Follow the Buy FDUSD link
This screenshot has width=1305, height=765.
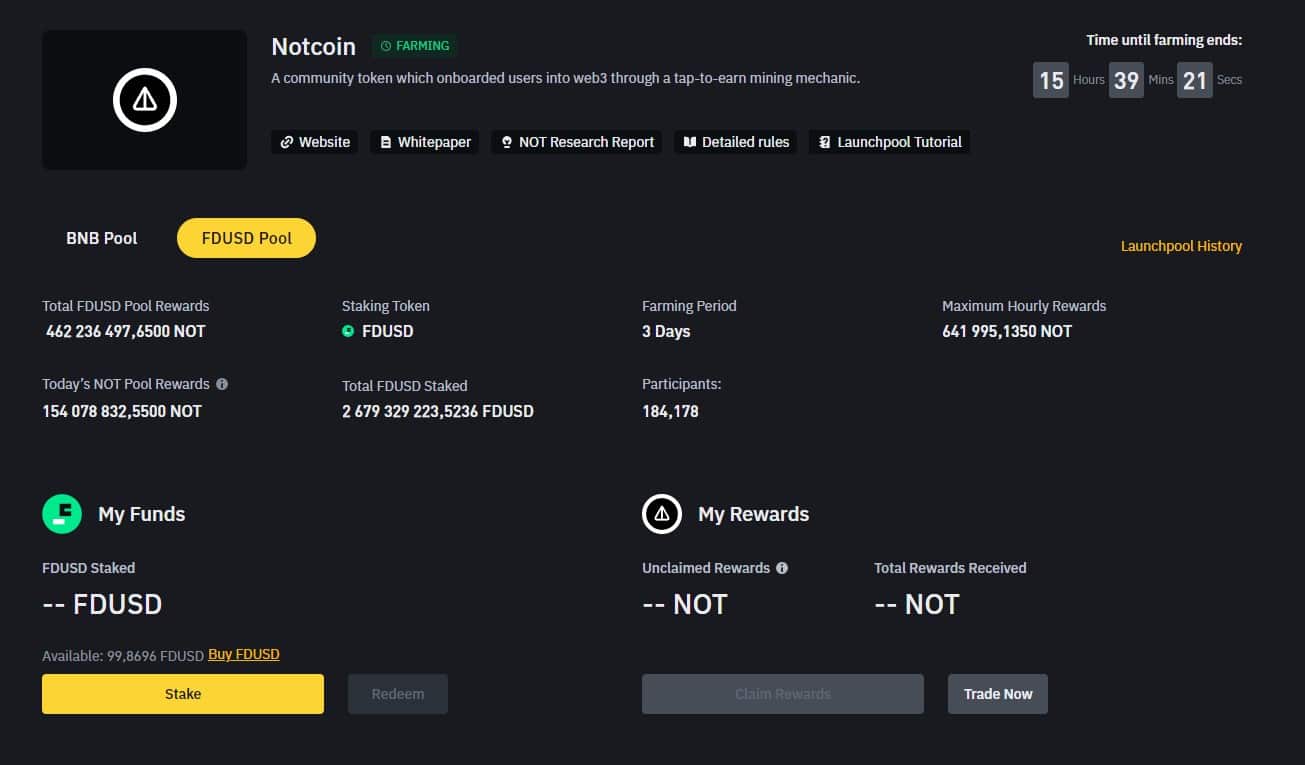244,655
